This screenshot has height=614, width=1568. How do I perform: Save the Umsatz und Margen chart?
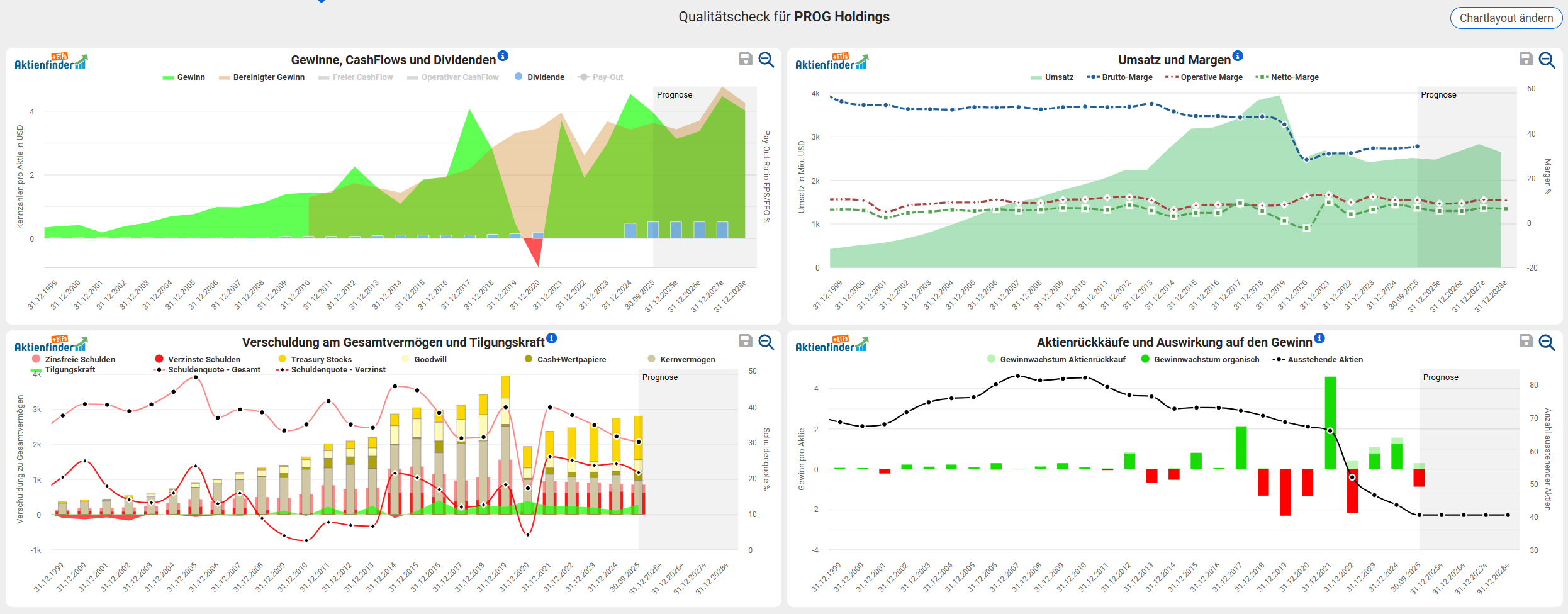pyautogui.click(x=1526, y=59)
